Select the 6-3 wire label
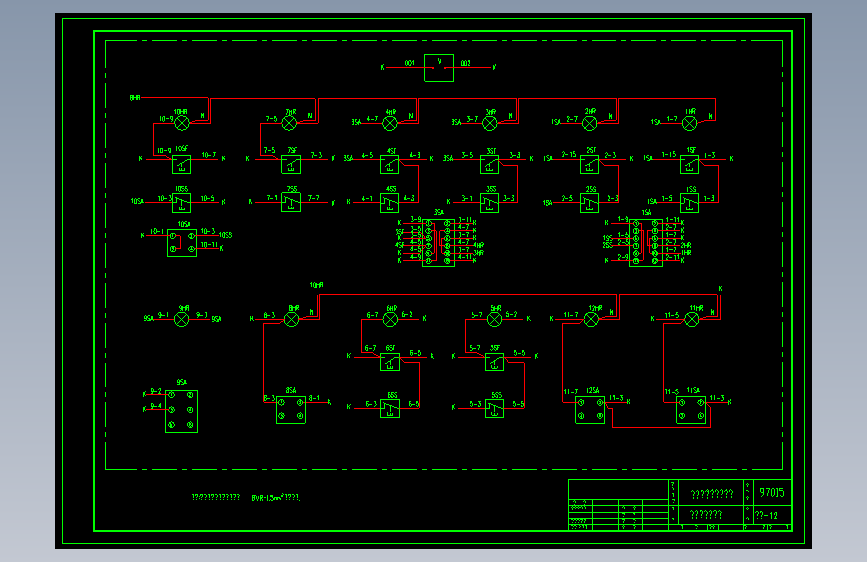The height and width of the screenshot is (562, 867). coord(371,404)
